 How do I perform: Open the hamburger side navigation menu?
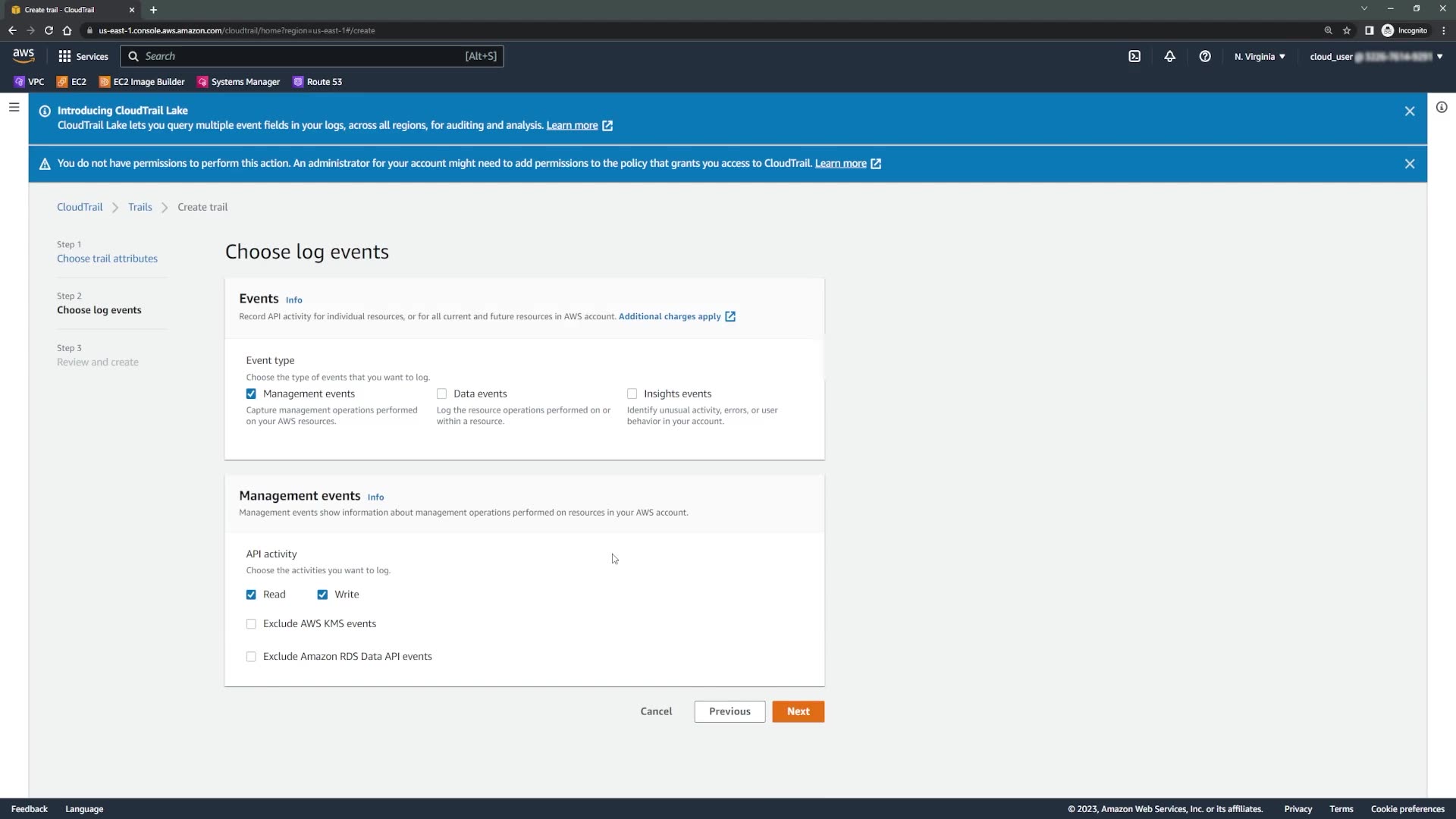(14, 108)
